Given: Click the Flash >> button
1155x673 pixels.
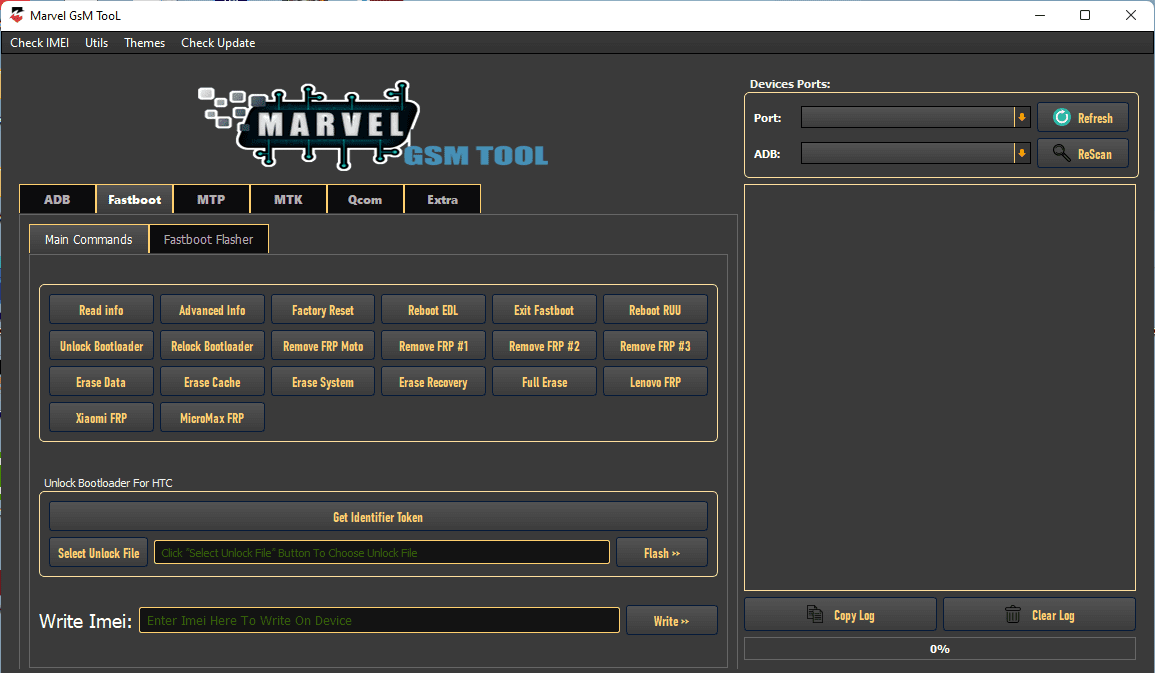Looking at the screenshot, I should pos(661,553).
